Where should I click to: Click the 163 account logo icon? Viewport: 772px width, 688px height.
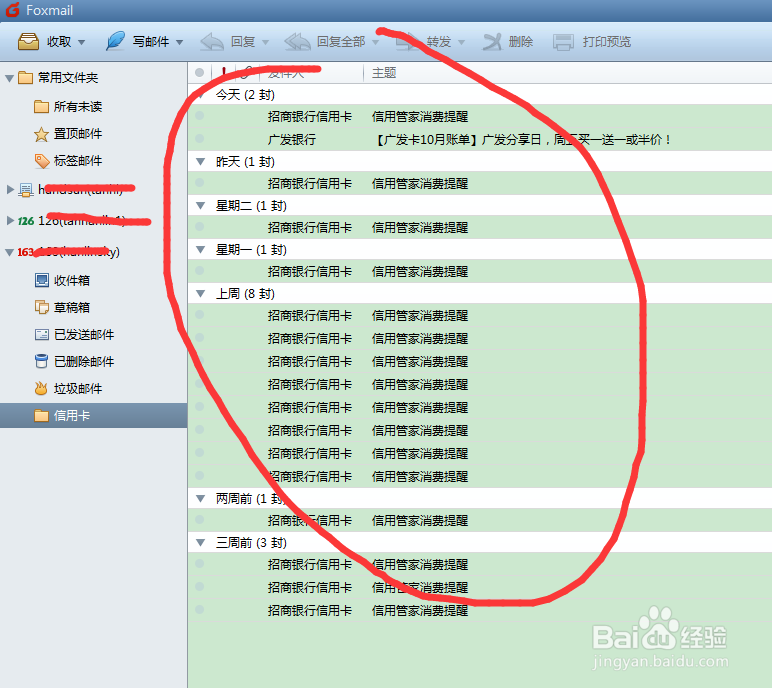(x=26, y=252)
